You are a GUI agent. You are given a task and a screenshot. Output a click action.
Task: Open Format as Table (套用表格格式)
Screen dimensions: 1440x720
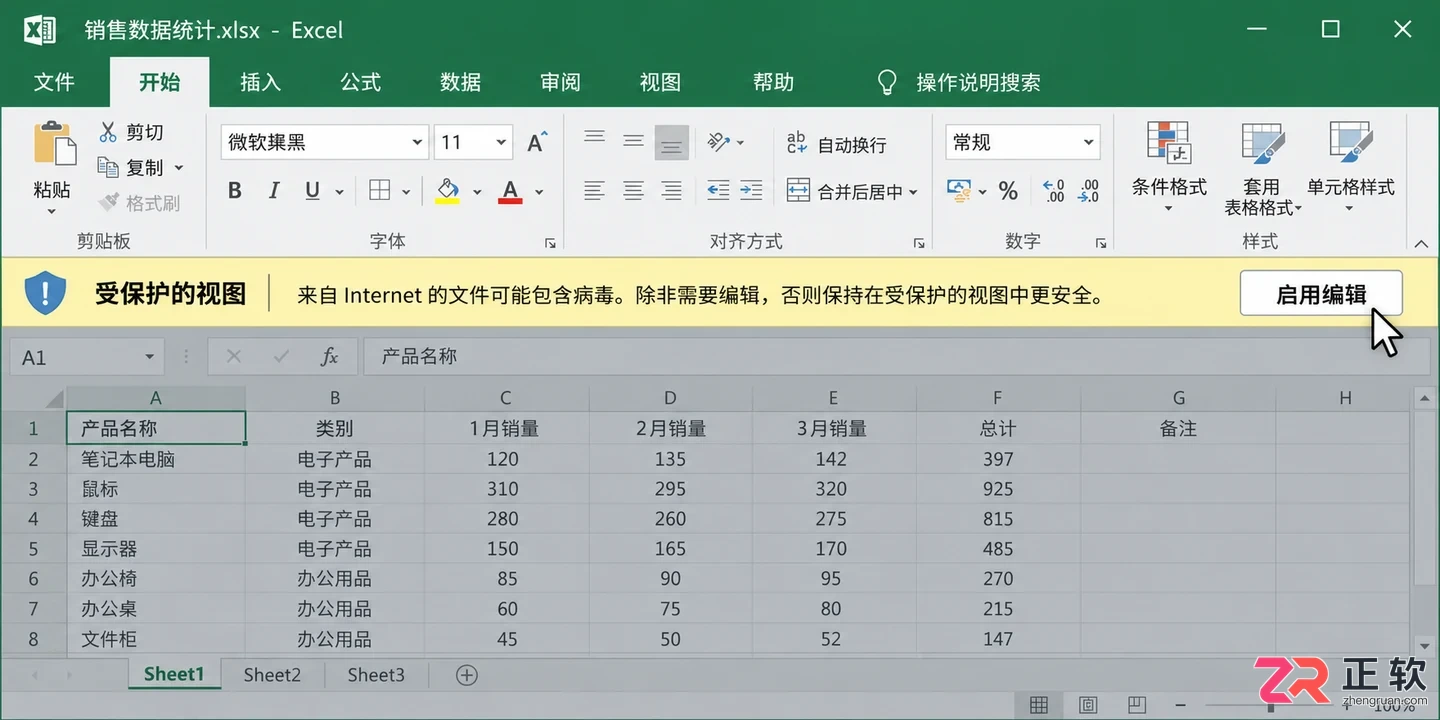point(1263,167)
